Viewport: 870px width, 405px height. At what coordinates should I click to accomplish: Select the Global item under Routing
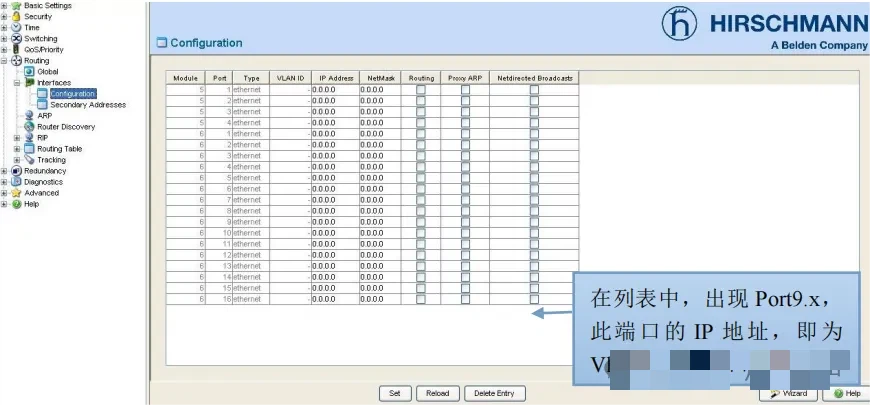pos(48,72)
